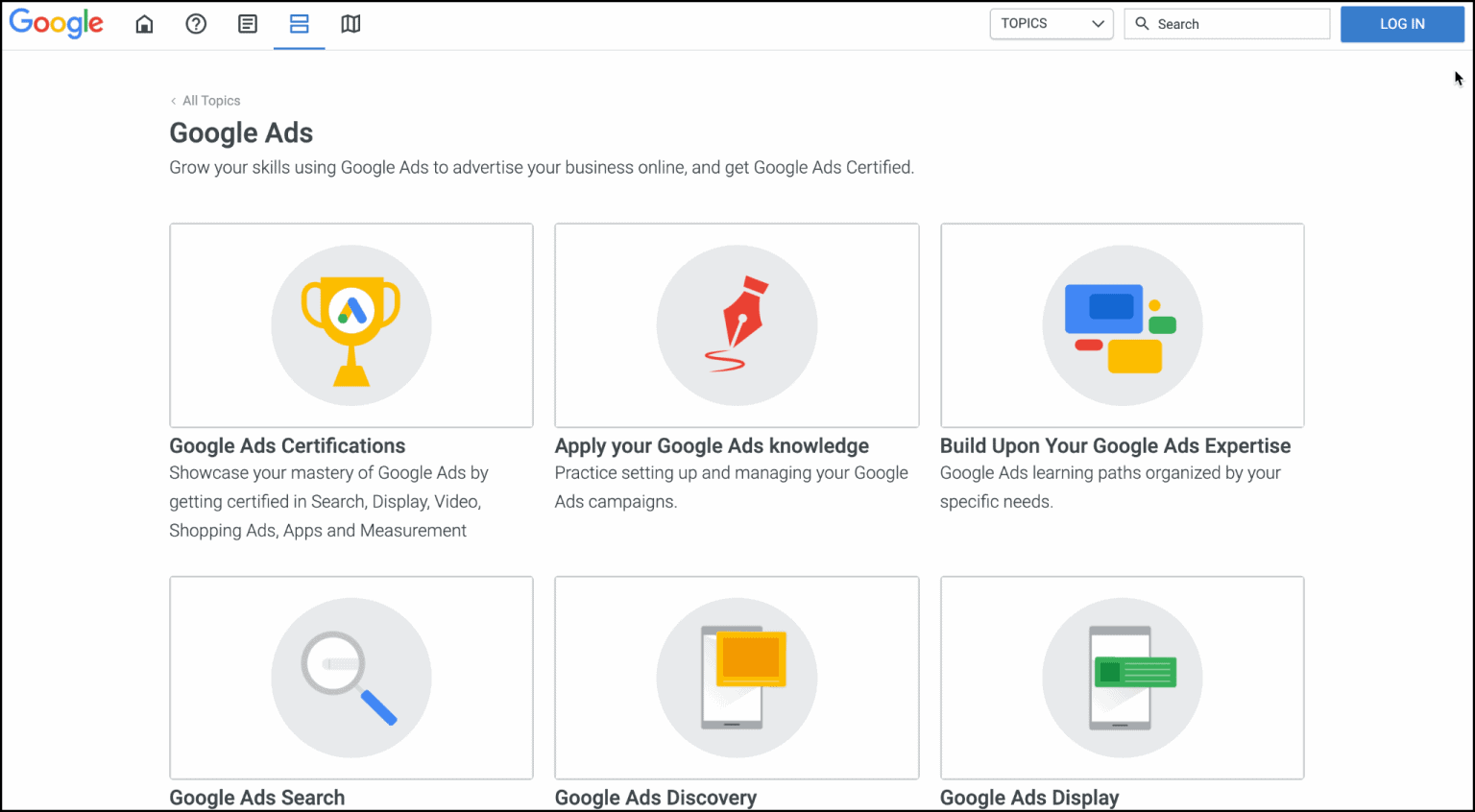Open the map learning-paths icon
This screenshot has width=1475, height=812.
(351, 24)
